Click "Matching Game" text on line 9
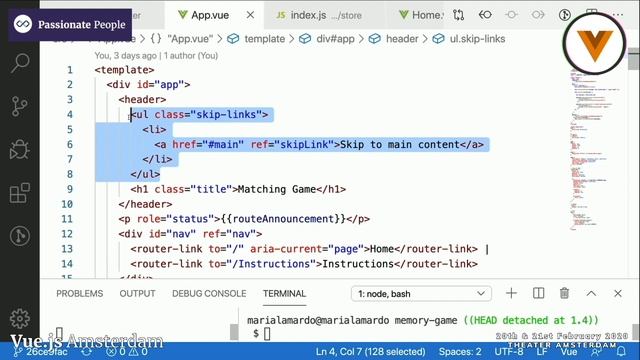 pyautogui.click(x=277, y=189)
